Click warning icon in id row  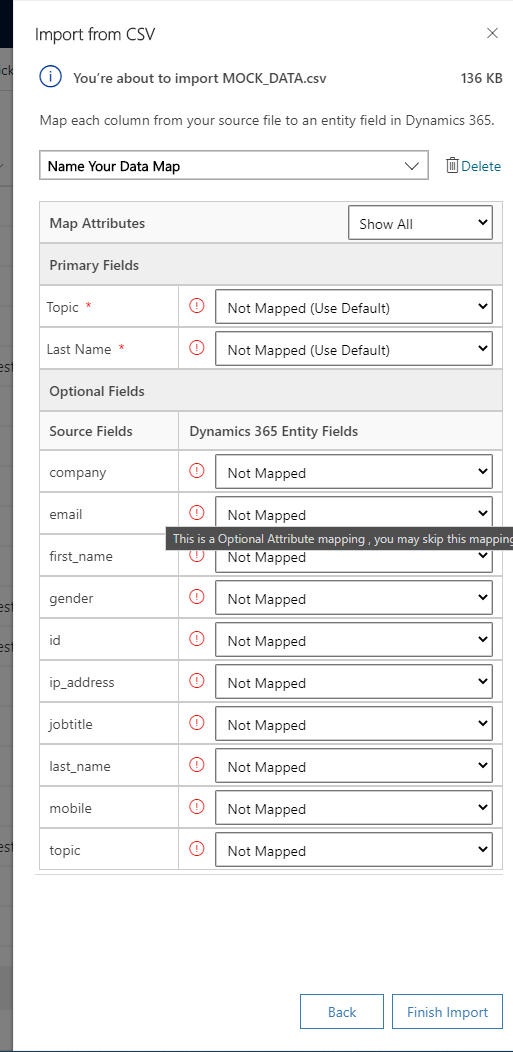196,639
